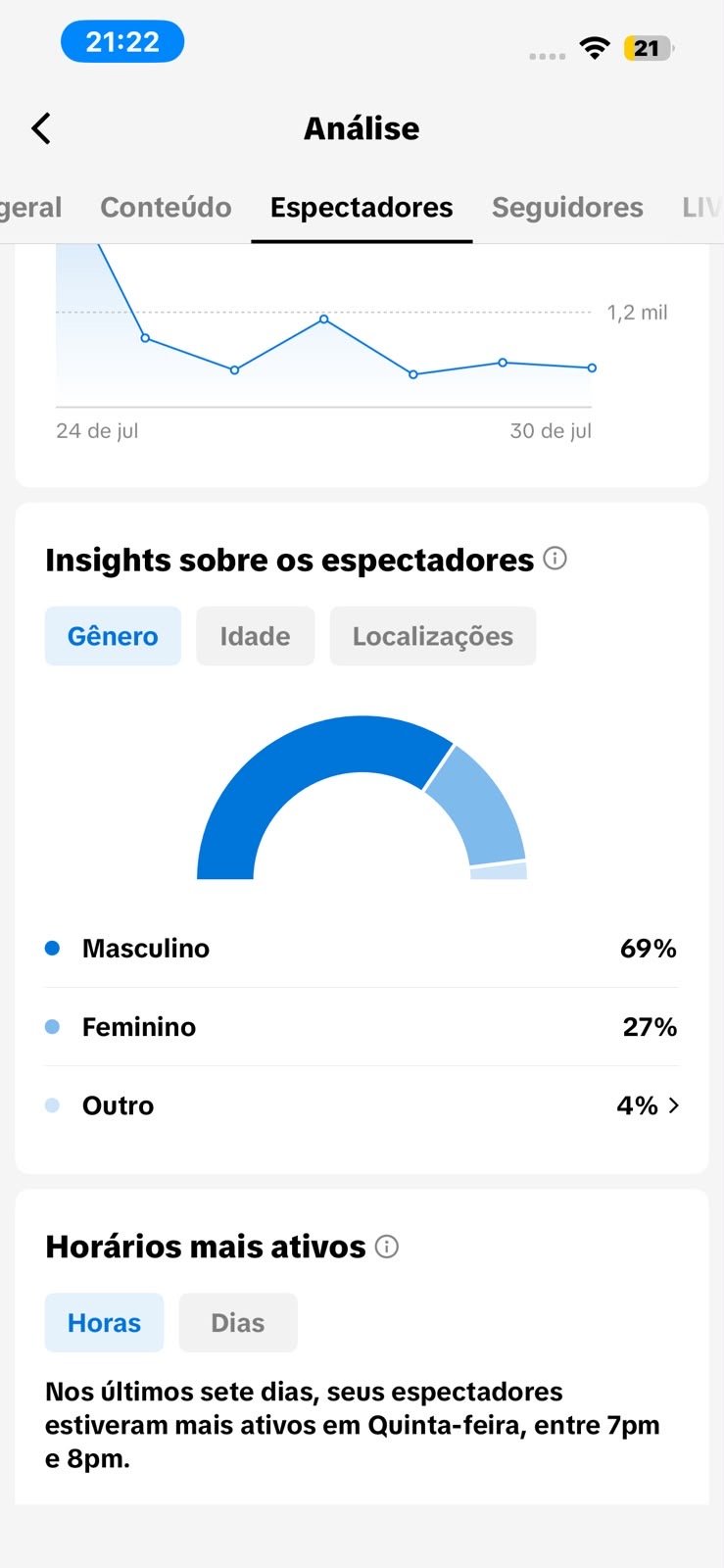
Task: Switch to the partially visible LIVE tab
Action: click(x=702, y=208)
